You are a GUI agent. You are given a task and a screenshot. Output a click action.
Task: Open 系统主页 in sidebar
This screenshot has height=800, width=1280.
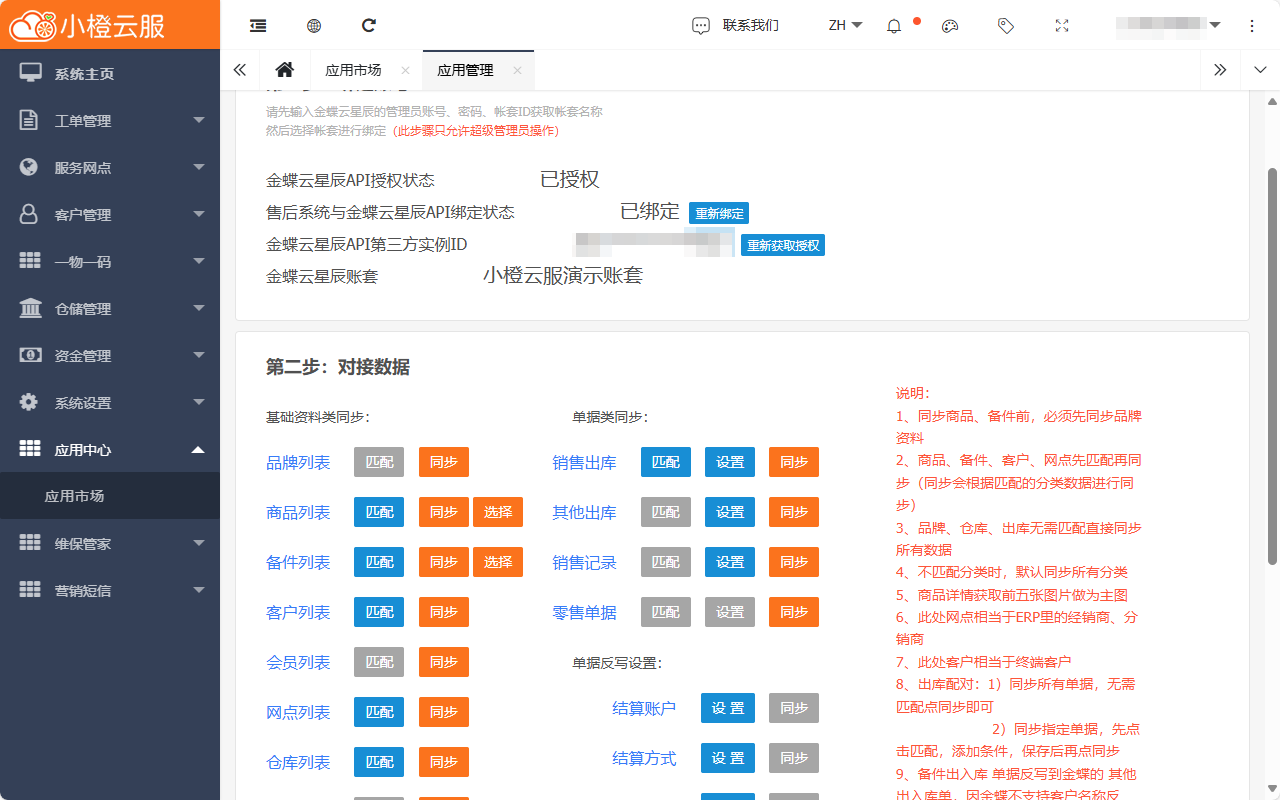(110, 73)
